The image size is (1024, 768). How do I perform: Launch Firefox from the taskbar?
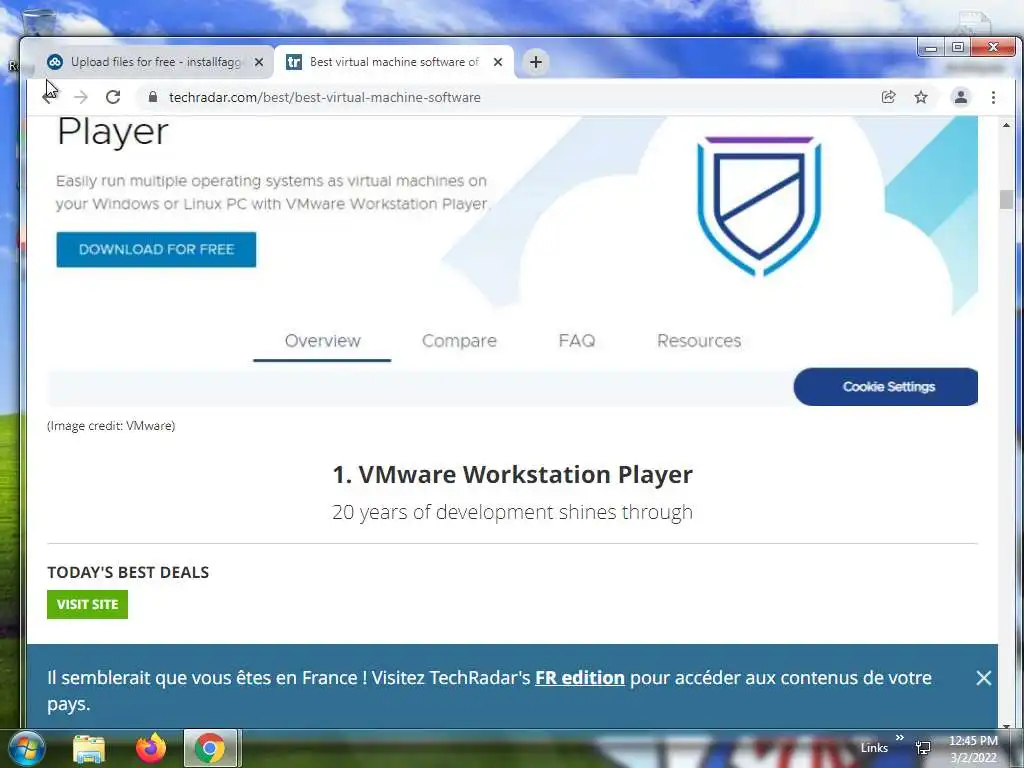click(151, 748)
